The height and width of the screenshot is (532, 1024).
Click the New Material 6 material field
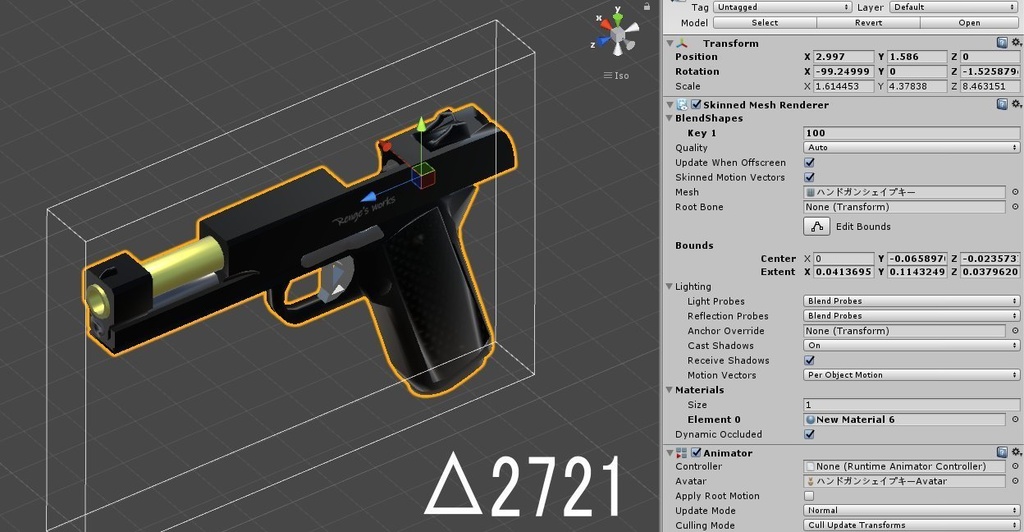click(x=904, y=420)
